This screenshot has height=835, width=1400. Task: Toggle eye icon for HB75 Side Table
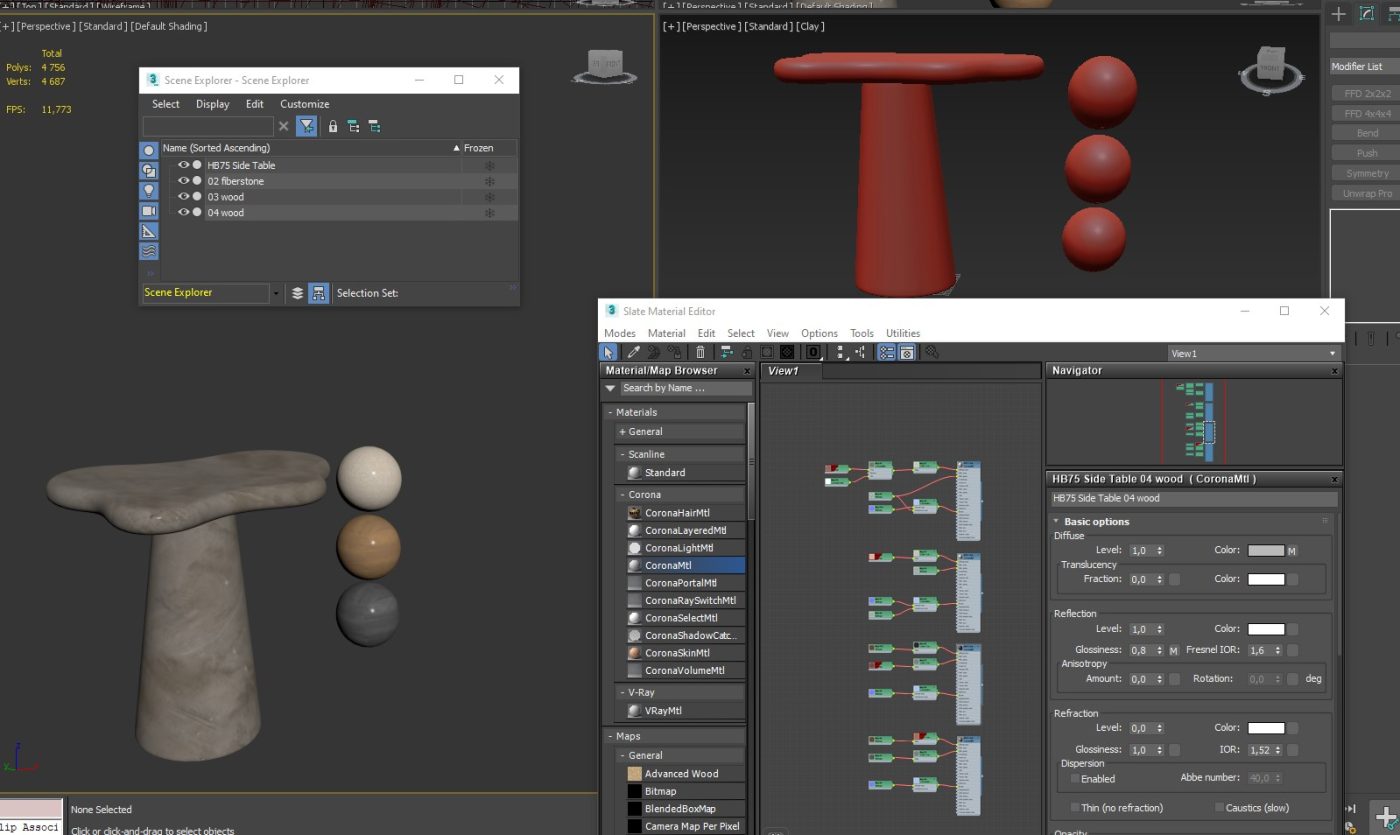(x=184, y=165)
